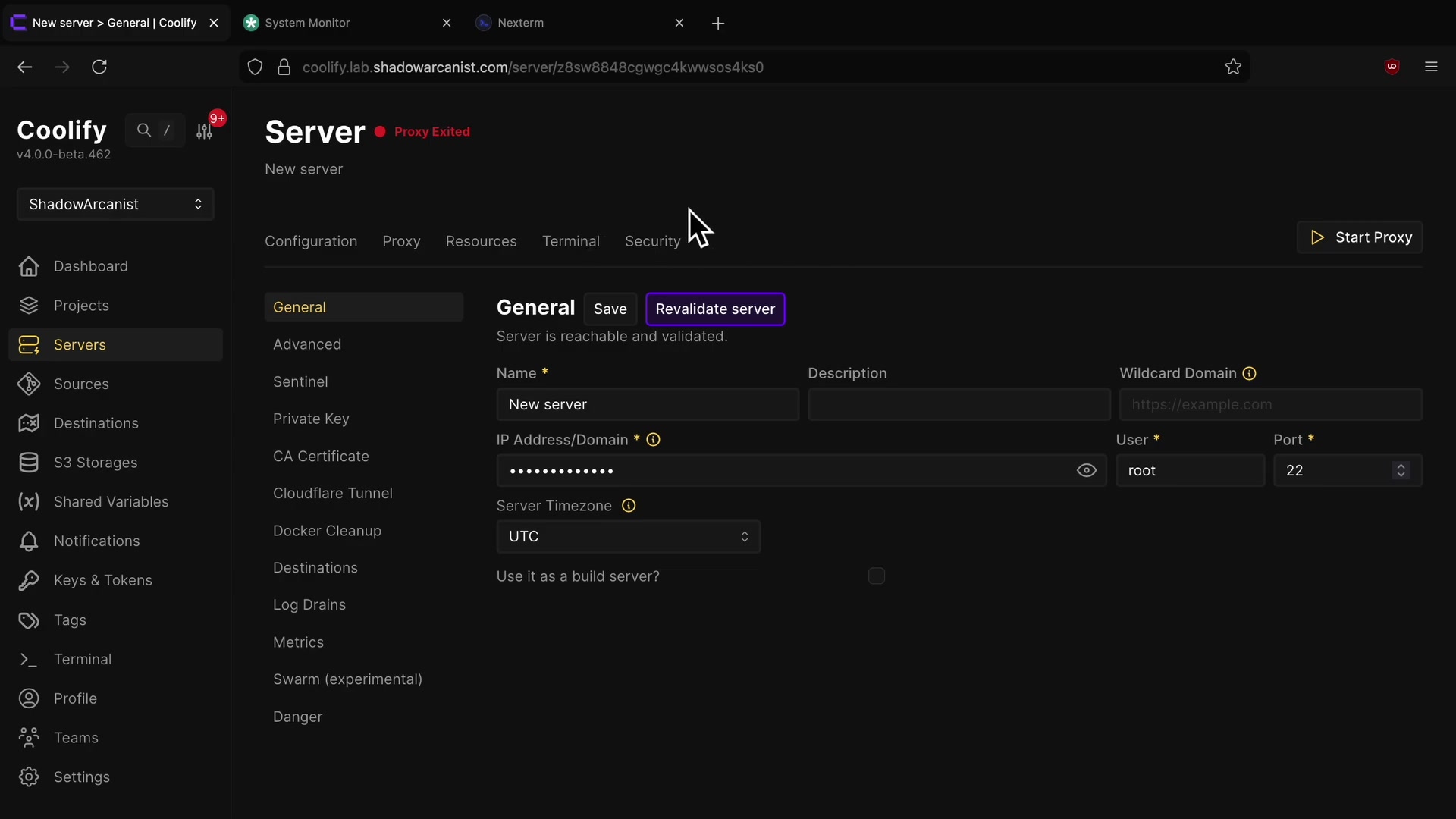Open the CA Certificate section
Viewport: 1456px width, 819px height.
click(321, 457)
